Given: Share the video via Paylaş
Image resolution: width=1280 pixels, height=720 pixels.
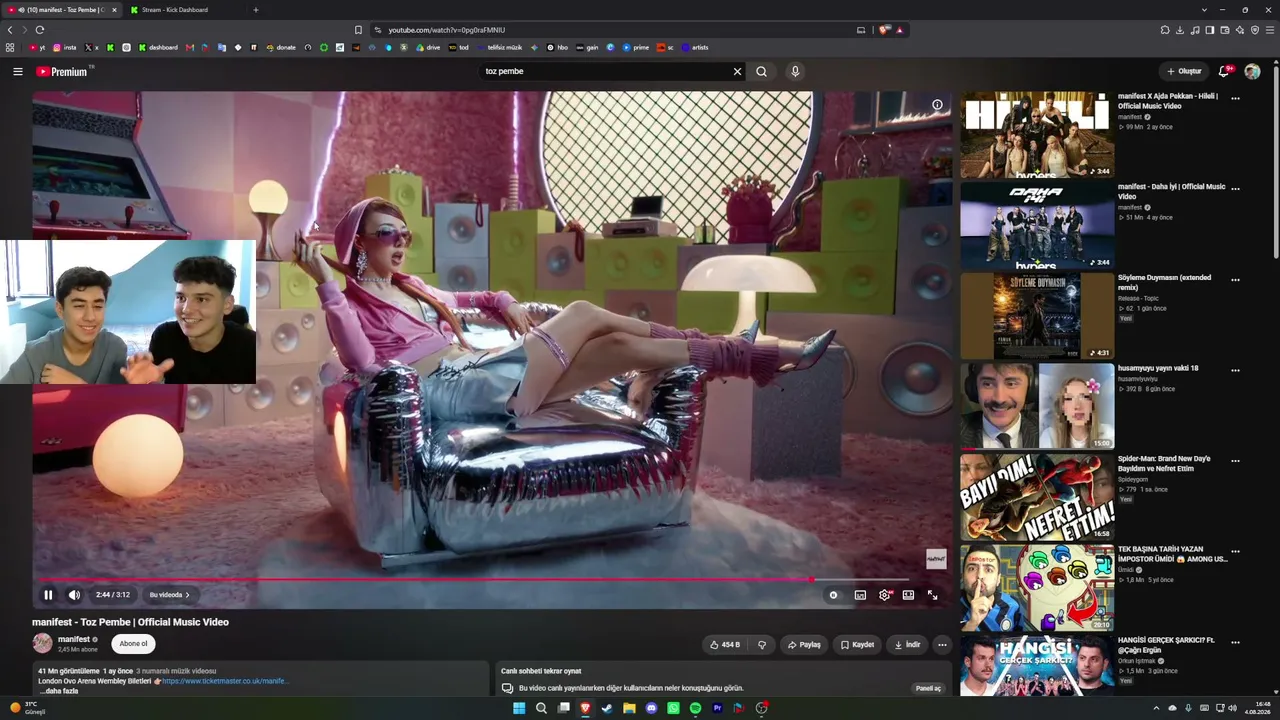Looking at the screenshot, I should point(804,645).
